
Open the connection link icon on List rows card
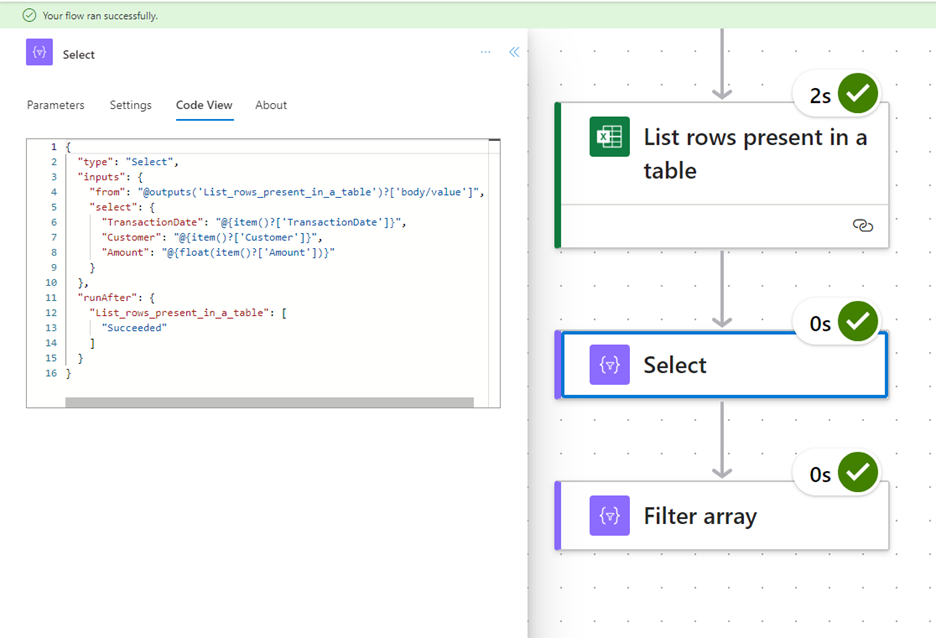(862, 227)
